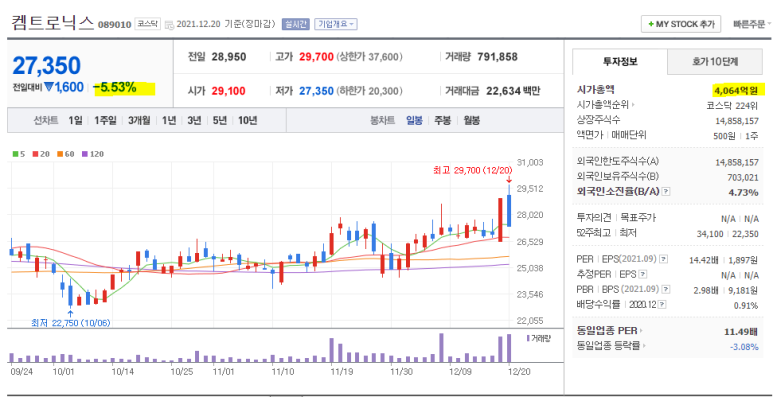Select the 3년 line chart period
The height and width of the screenshot is (397, 773).
click(x=194, y=120)
